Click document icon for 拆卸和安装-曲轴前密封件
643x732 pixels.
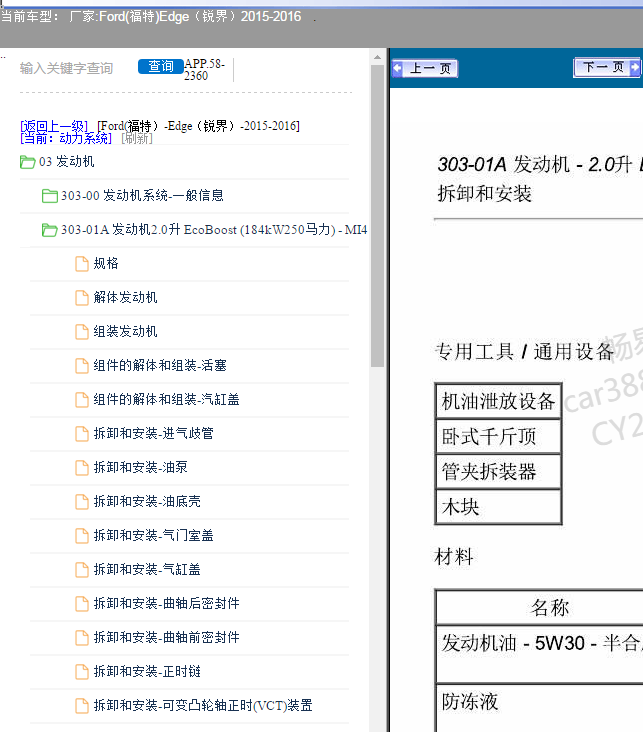pyautogui.click(x=82, y=638)
